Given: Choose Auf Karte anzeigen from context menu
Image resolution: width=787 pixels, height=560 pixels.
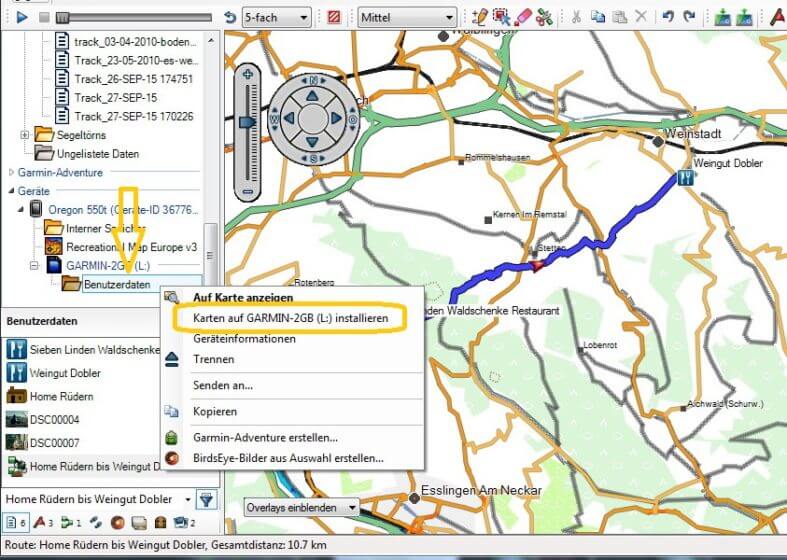Looking at the screenshot, I should 243,298.
